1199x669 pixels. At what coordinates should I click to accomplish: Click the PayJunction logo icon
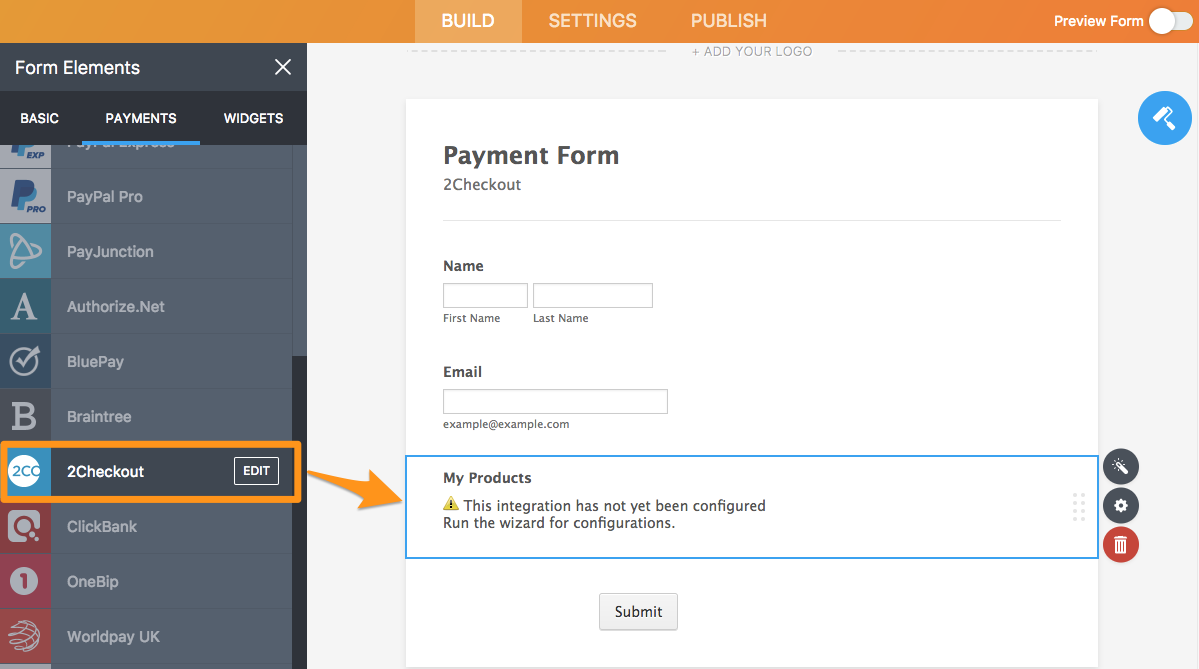tap(25, 252)
